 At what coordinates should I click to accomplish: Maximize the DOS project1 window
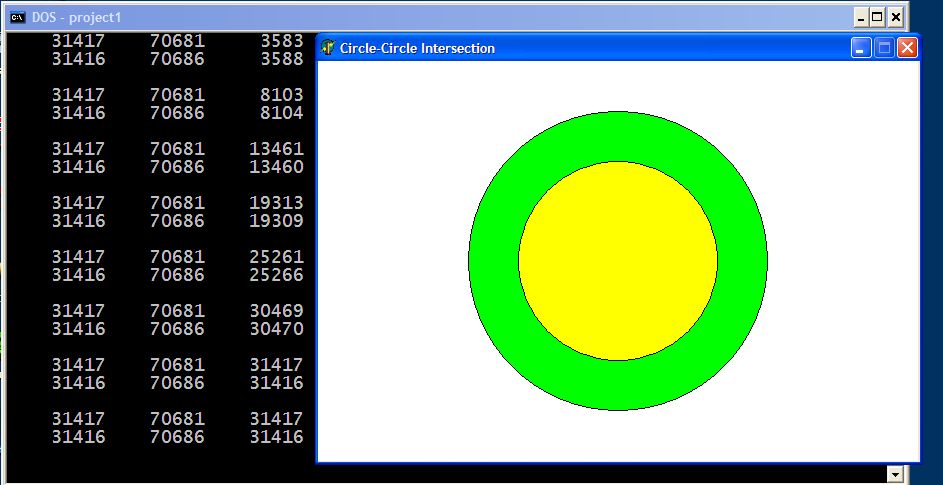point(878,17)
